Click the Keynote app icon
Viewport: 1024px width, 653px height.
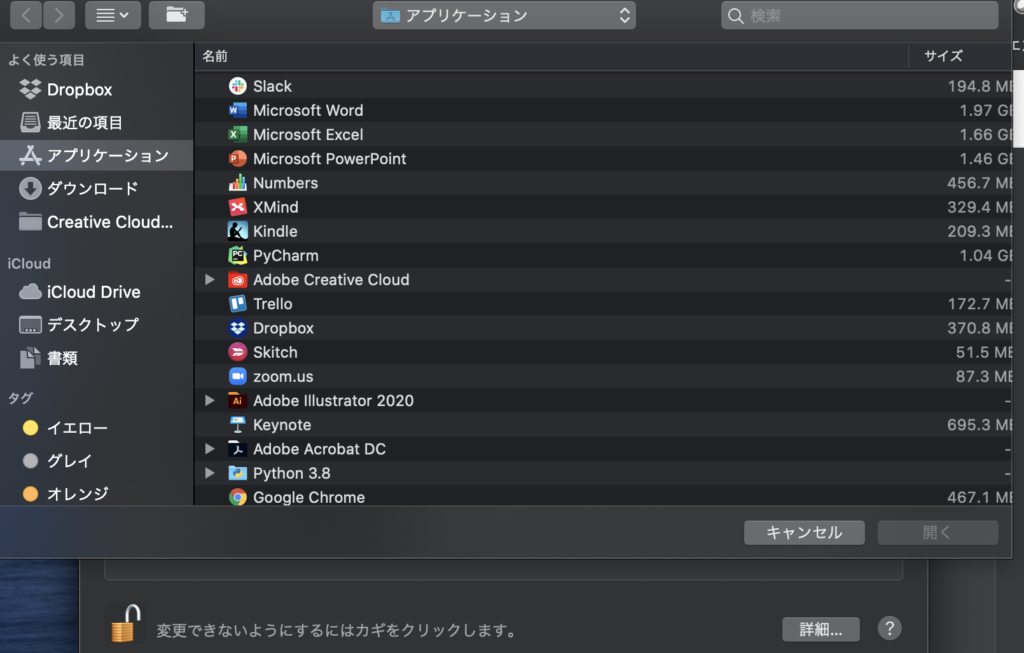click(237, 424)
